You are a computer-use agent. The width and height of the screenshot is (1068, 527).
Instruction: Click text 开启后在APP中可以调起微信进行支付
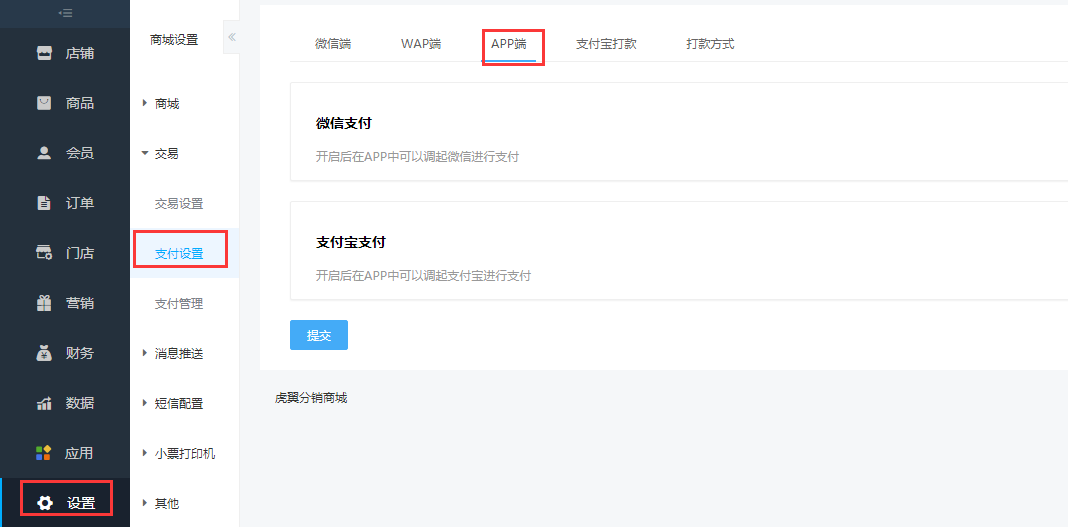(x=418, y=157)
